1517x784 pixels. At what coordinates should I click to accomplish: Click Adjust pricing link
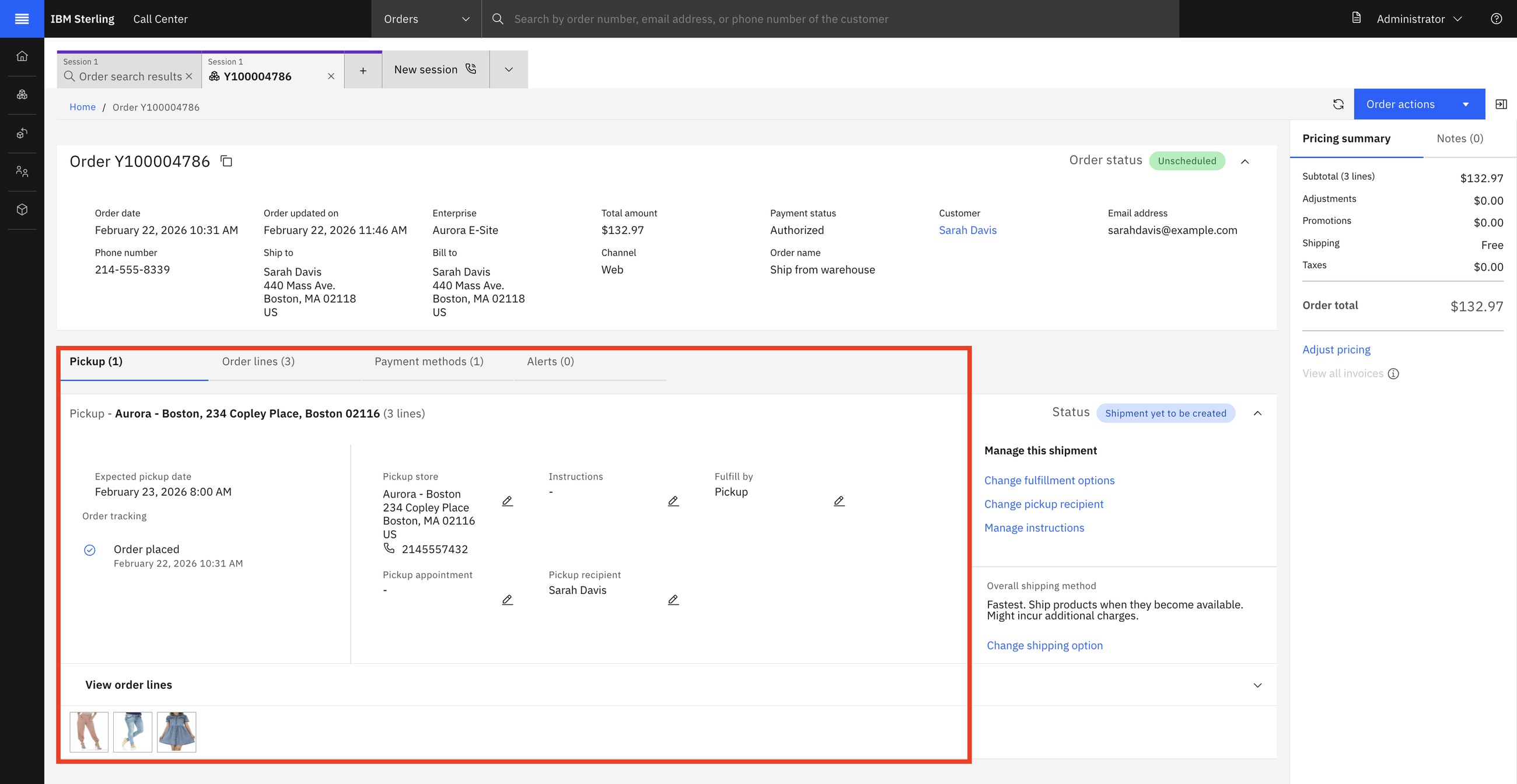coord(1336,349)
